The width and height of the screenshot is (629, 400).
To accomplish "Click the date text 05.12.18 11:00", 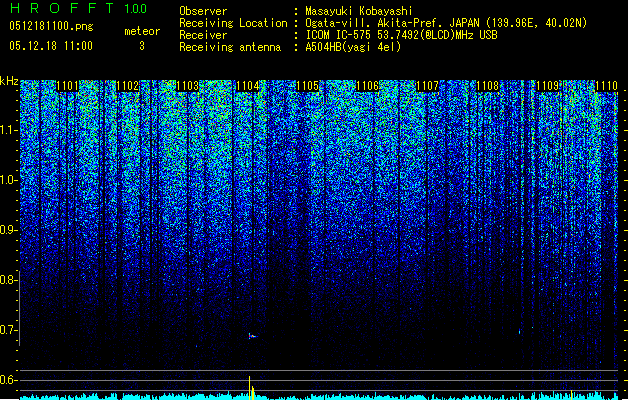I will (x=51, y=46).
